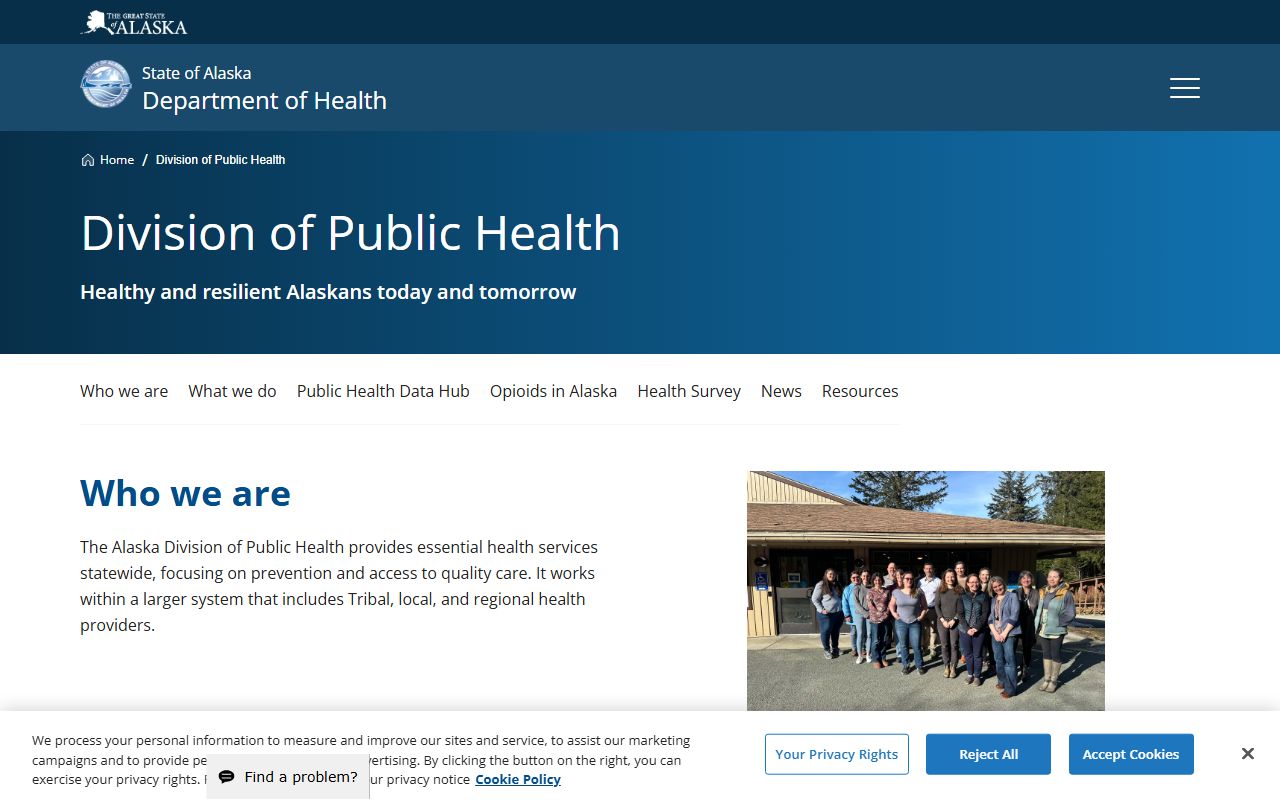Open the Resources tab

coord(860,391)
